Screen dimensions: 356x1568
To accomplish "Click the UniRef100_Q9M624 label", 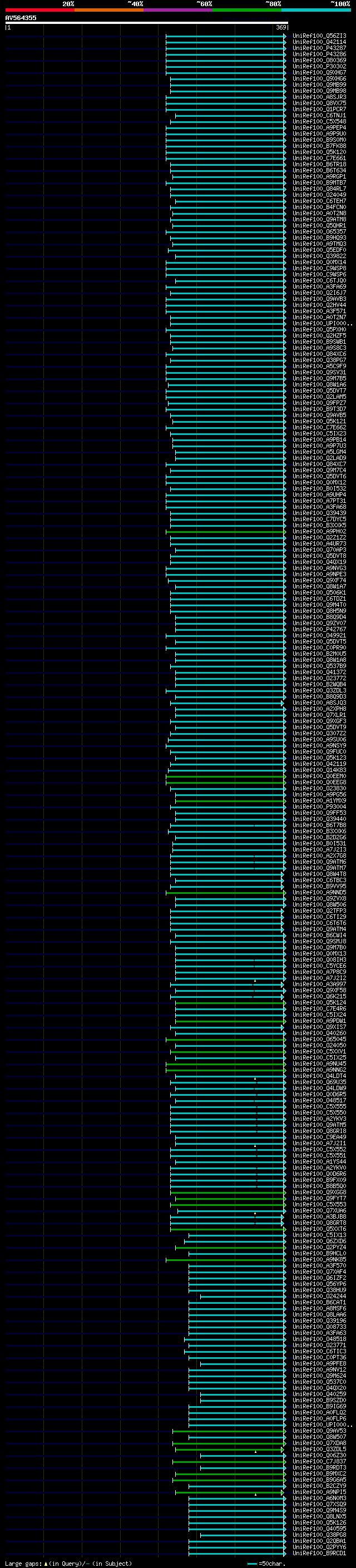I will click(319, 1375).
